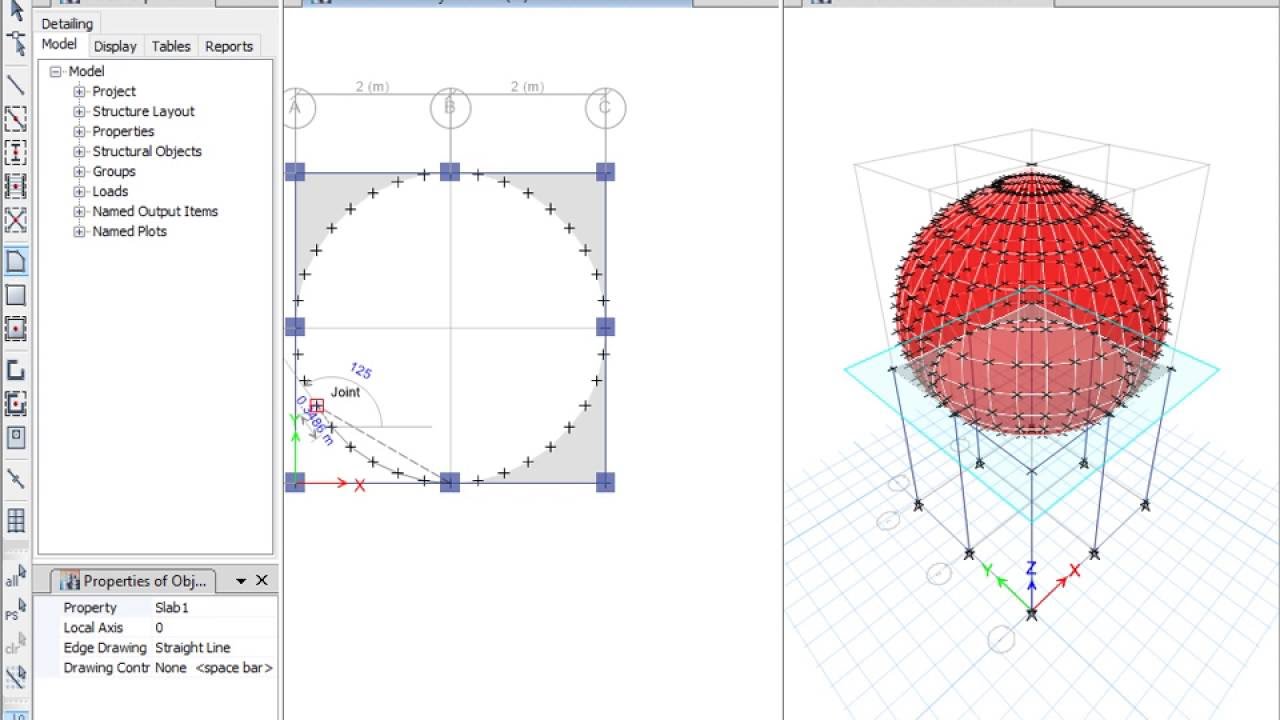Pick the Quick Draw Beams/Columns tool
The image size is (1280, 720).
(16, 119)
